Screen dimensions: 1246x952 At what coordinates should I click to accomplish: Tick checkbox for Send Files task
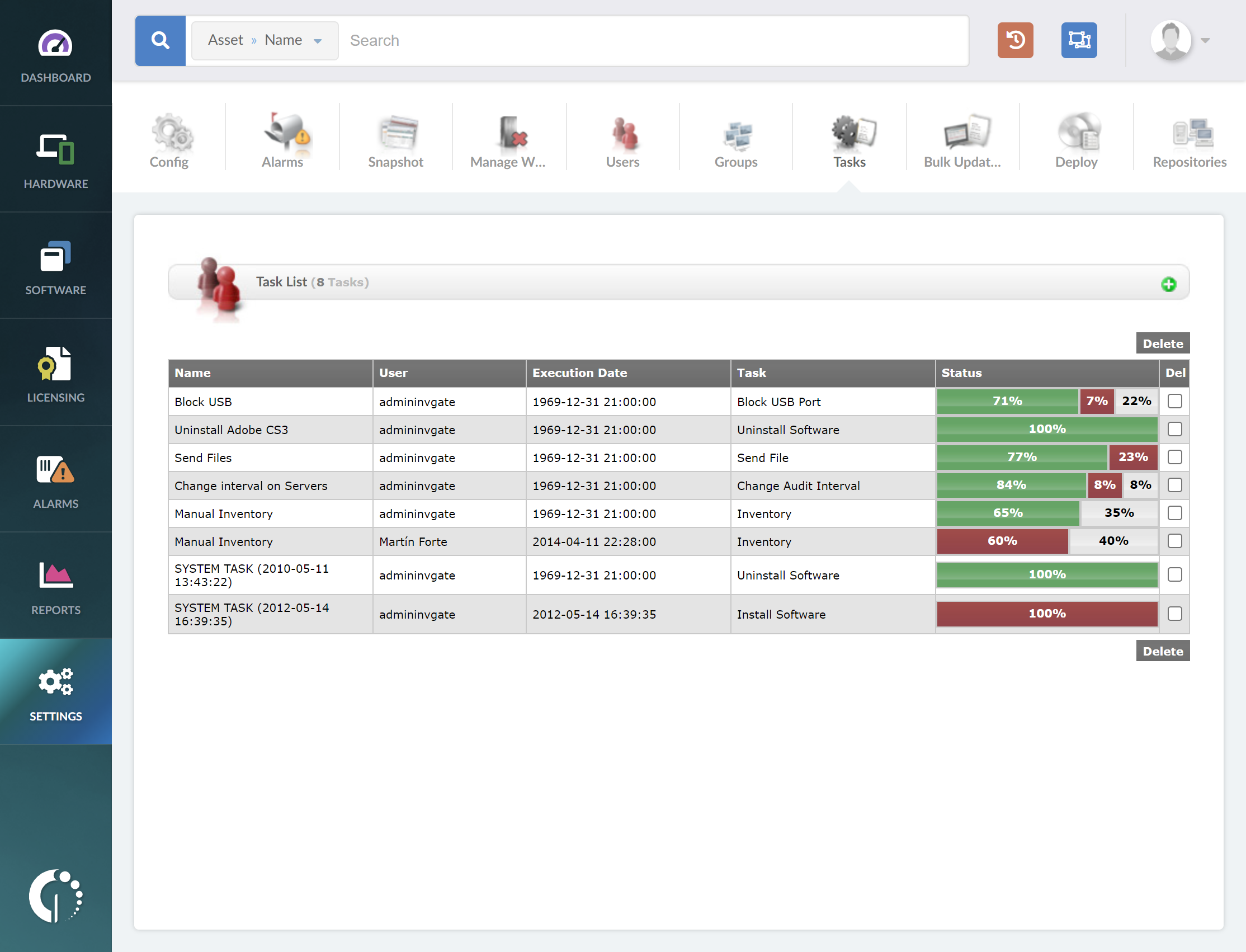point(1174,458)
